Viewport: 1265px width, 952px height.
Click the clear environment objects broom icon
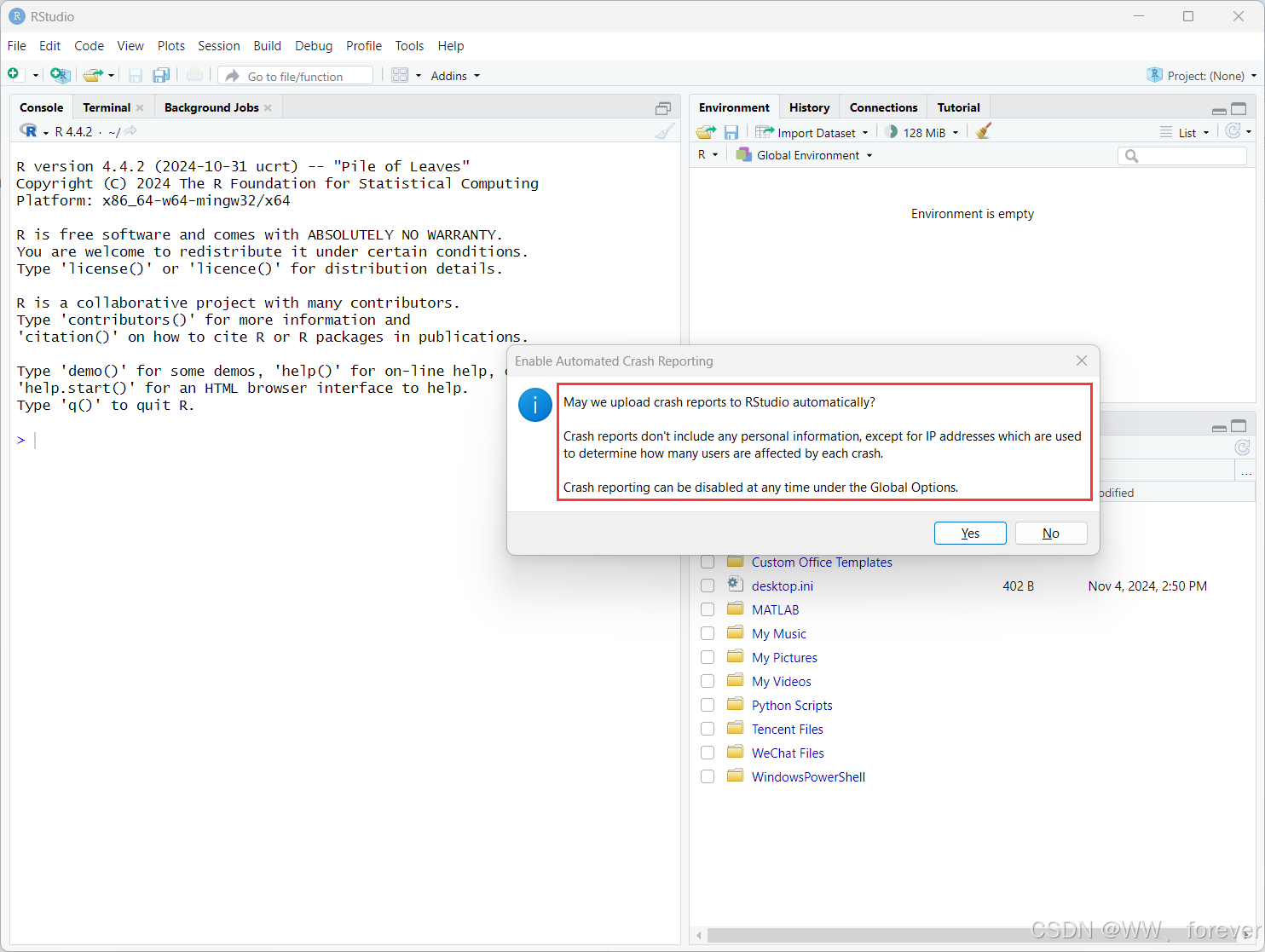pyautogui.click(x=984, y=131)
